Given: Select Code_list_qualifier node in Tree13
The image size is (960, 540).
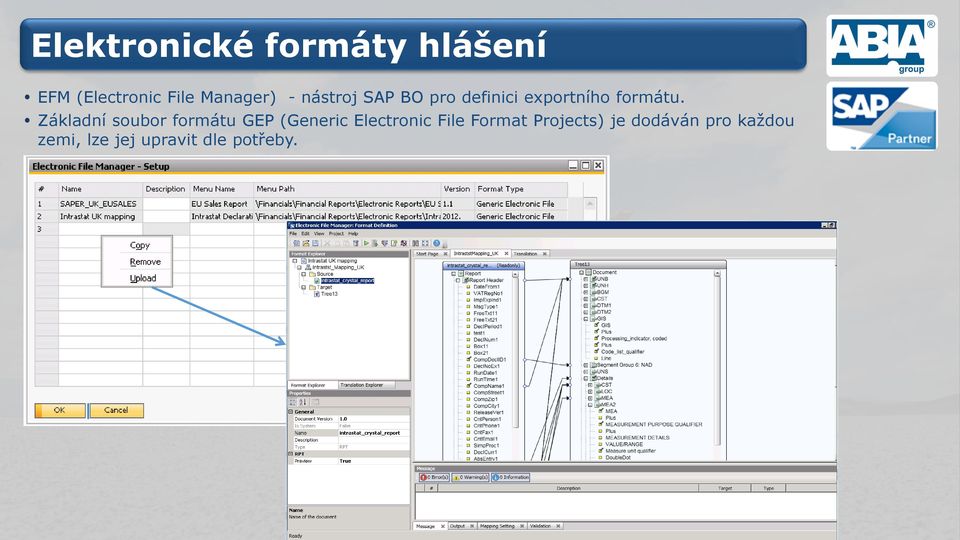Looking at the screenshot, I should coord(623,351).
